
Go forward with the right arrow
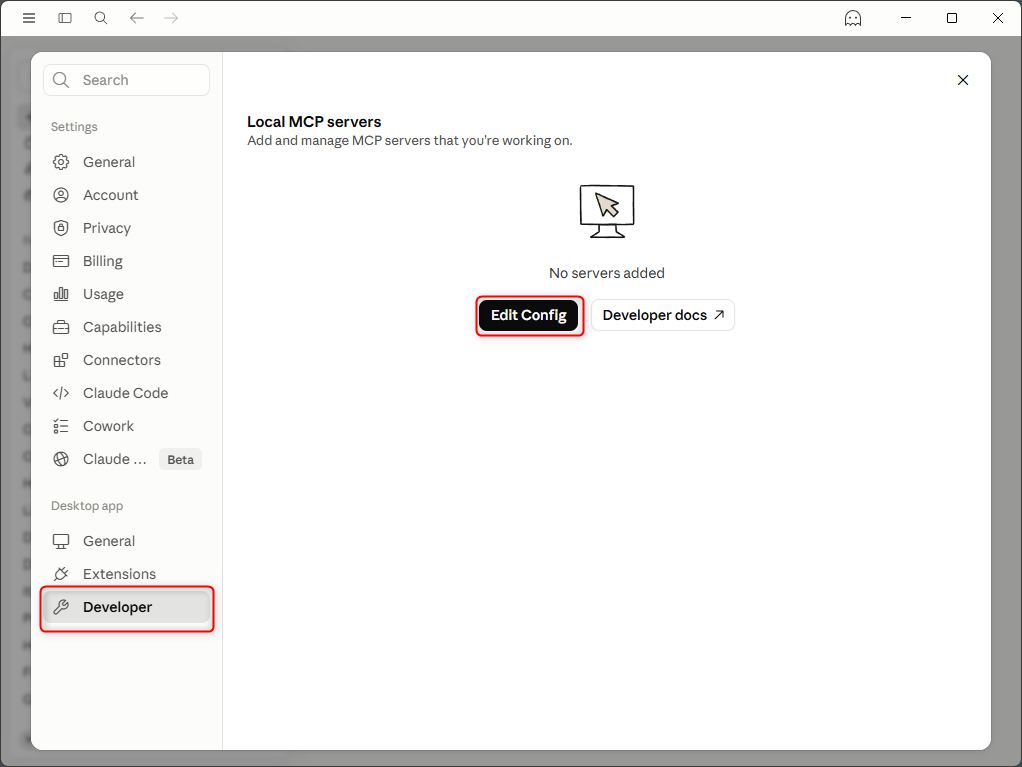(171, 18)
